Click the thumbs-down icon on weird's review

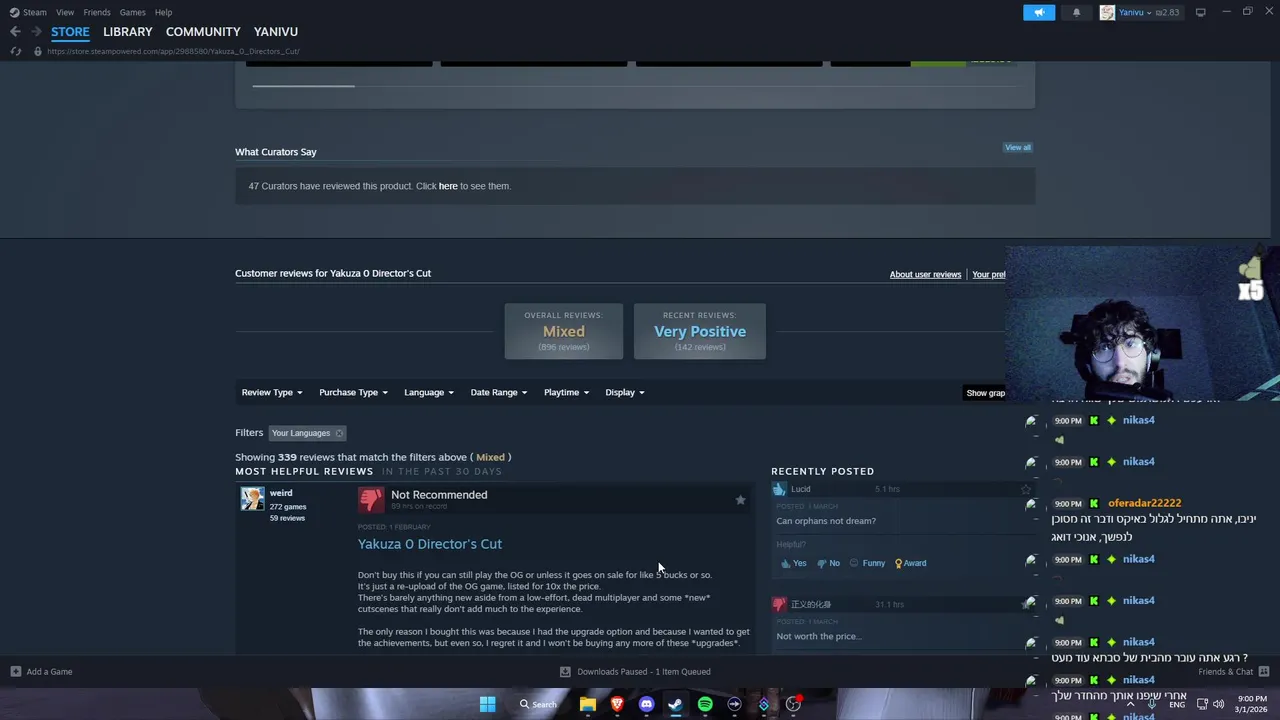tap(371, 499)
